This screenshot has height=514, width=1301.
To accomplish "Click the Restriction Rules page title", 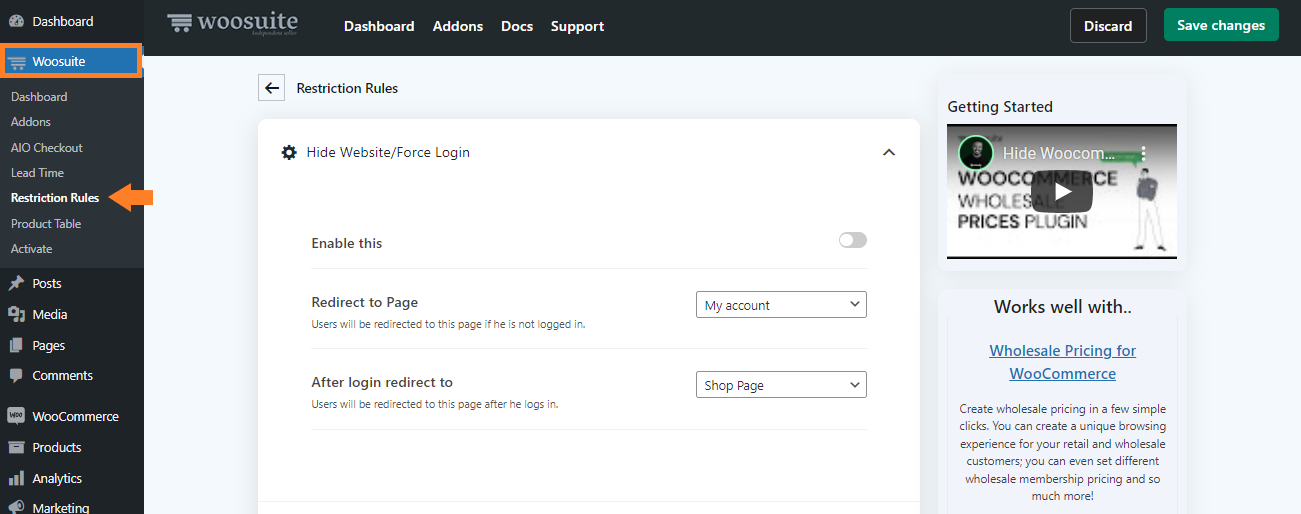I will tap(347, 88).
